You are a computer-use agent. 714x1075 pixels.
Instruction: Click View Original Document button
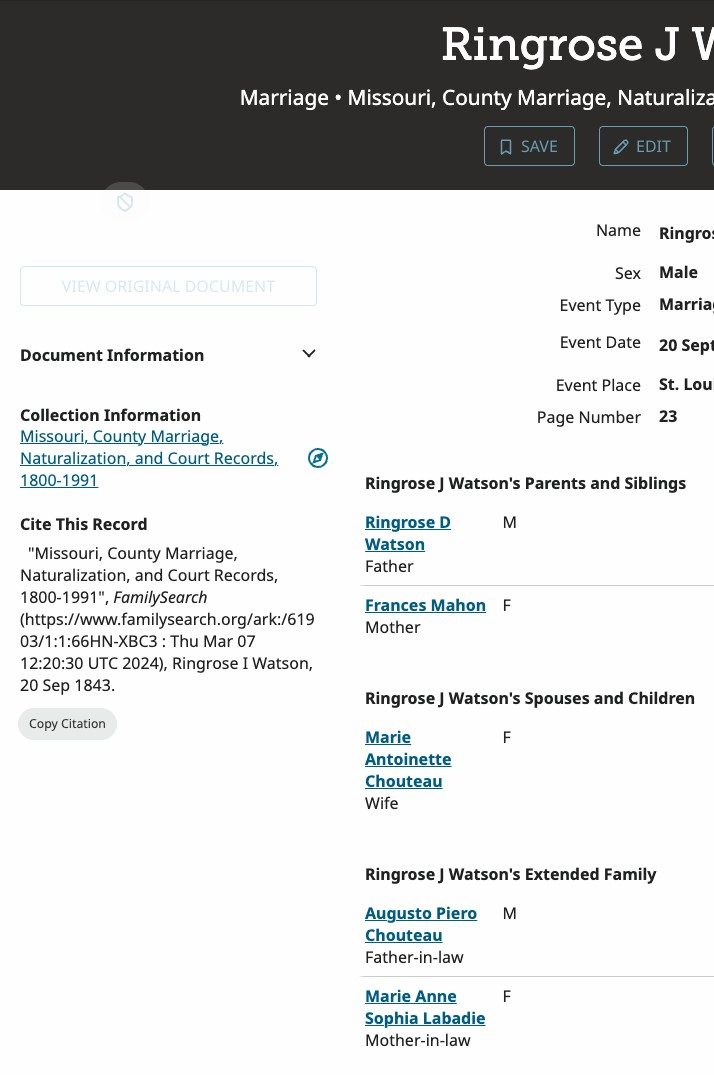click(x=169, y=286)
